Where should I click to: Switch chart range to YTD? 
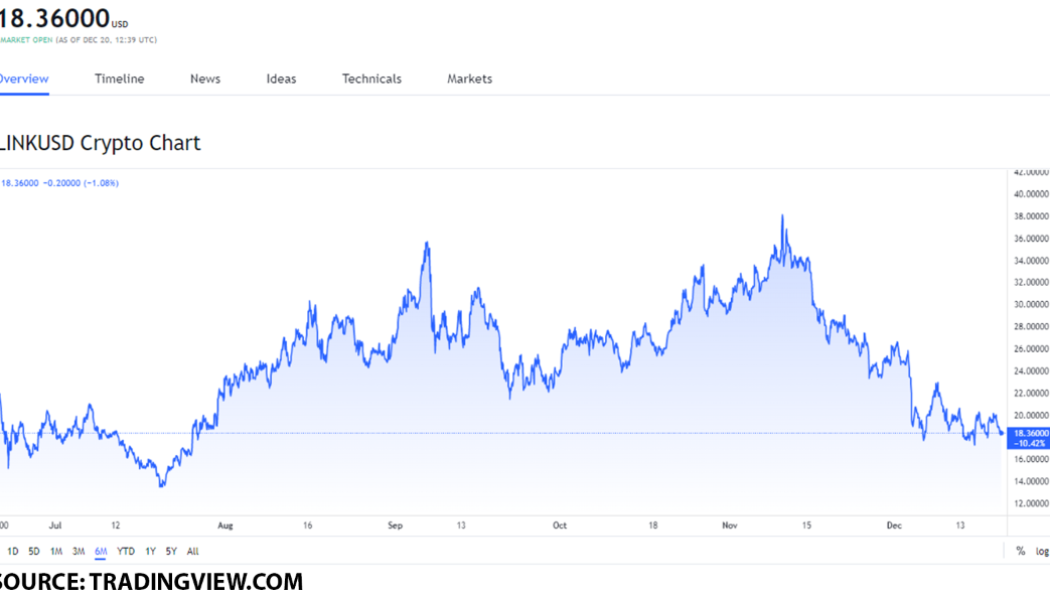125,551
